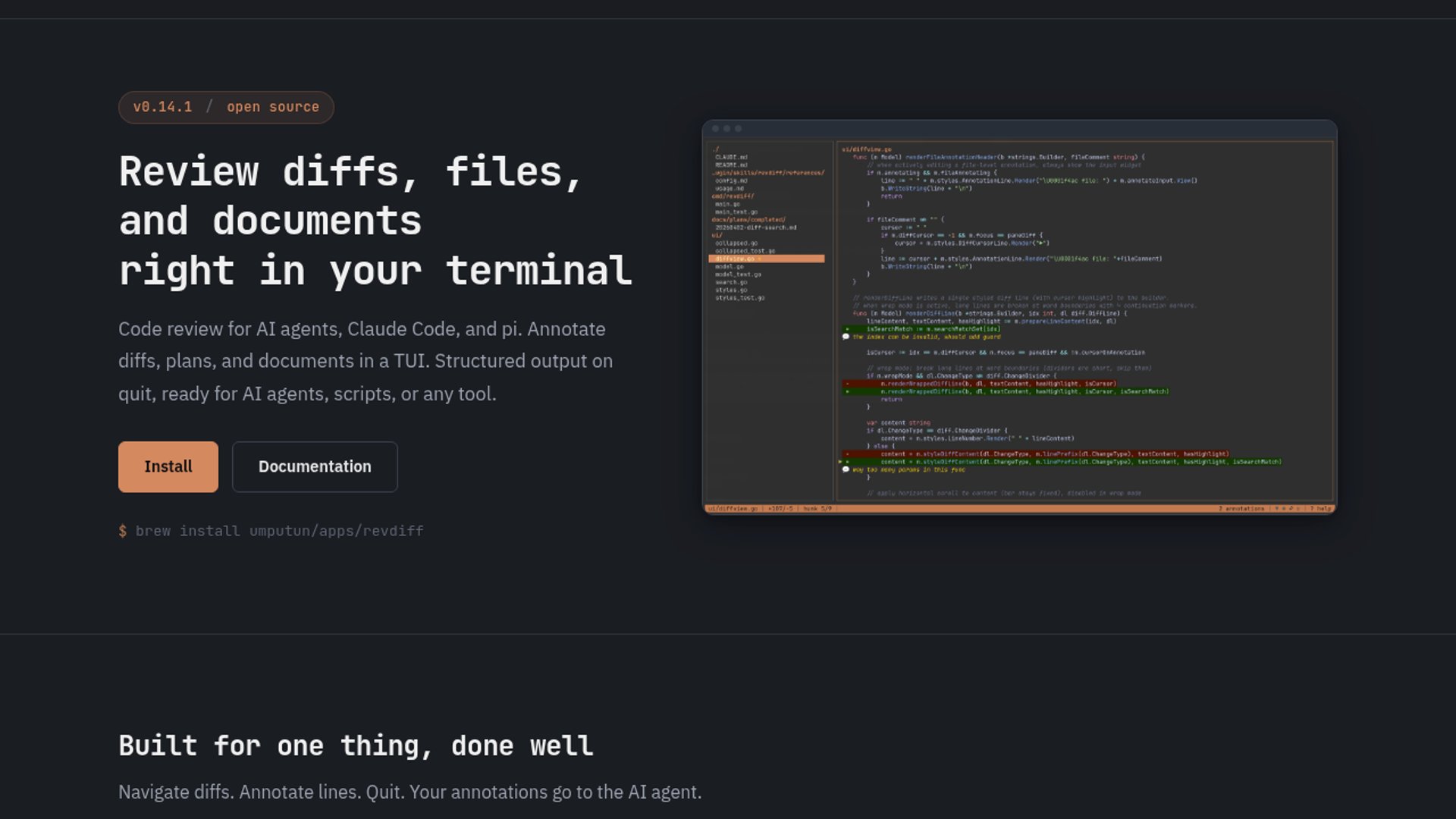Click the Install button
The image size is (1456, 819).
pyautogui.click(x=168, y=466)
